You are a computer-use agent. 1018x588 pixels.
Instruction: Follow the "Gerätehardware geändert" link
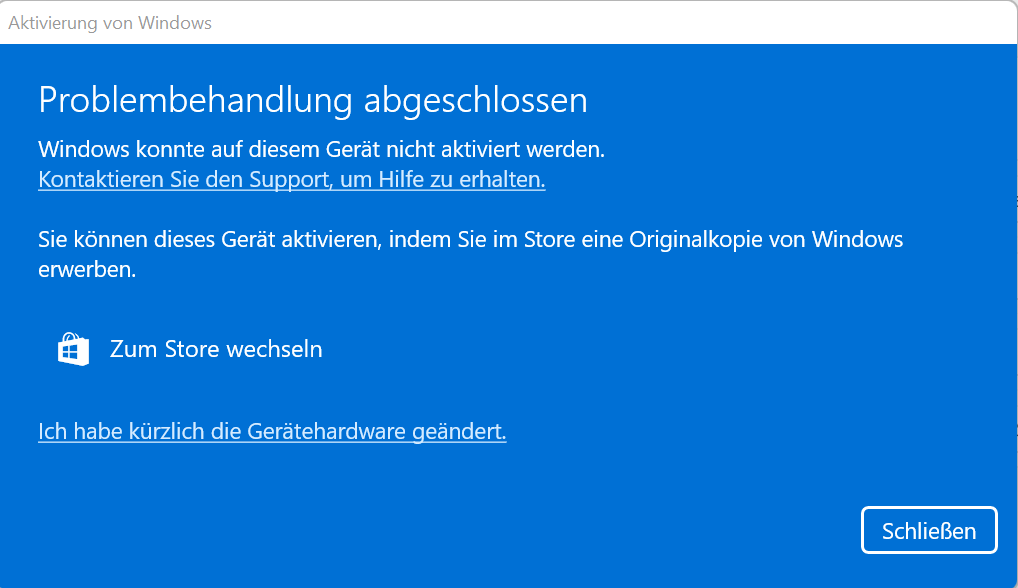(272, 432)
